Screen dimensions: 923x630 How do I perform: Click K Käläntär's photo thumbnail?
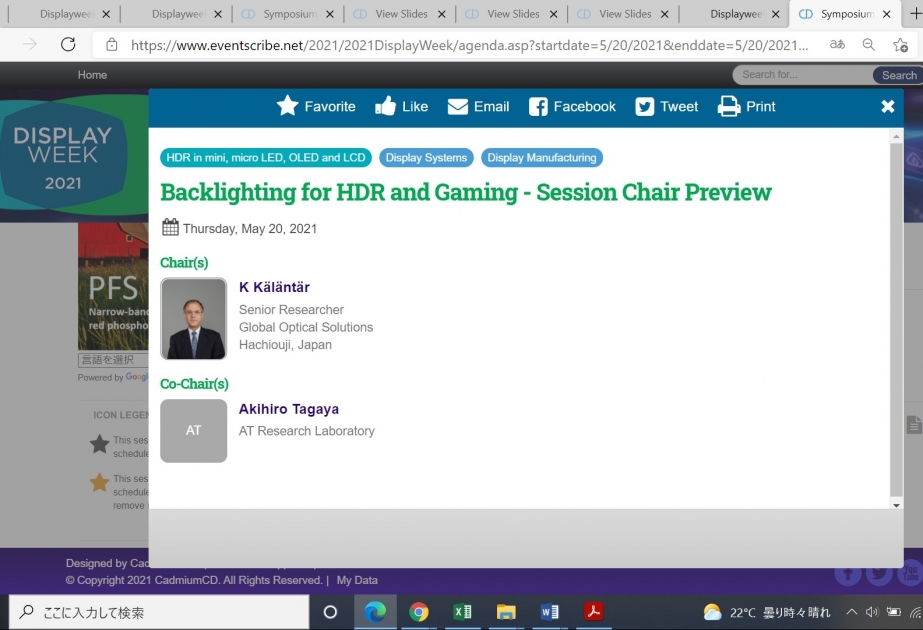(194, 319)
